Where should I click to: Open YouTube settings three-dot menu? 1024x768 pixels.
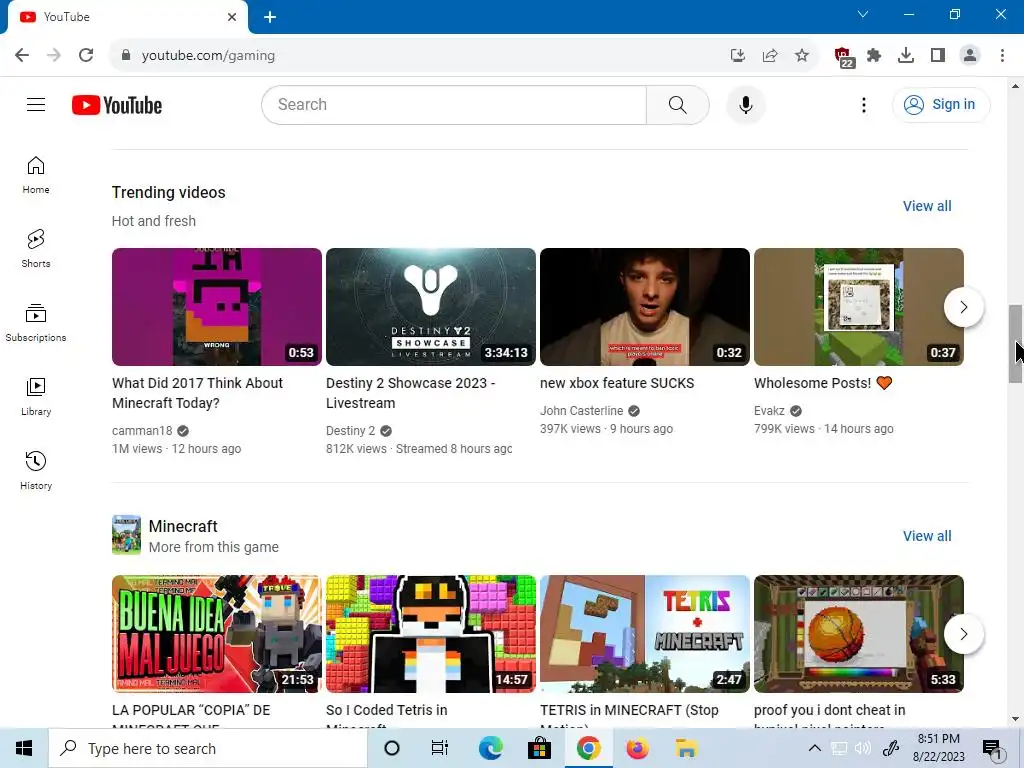pyautogui.click(x=863, y=104)
